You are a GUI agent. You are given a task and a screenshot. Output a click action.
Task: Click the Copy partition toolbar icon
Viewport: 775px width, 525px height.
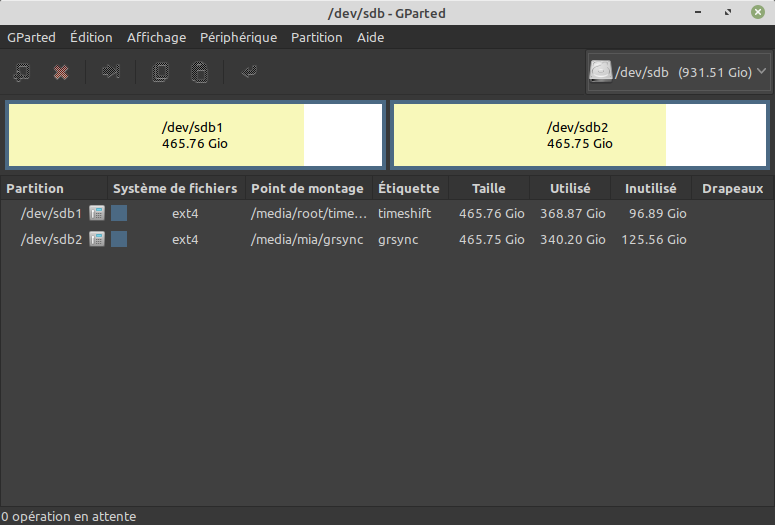coord(160,72)
